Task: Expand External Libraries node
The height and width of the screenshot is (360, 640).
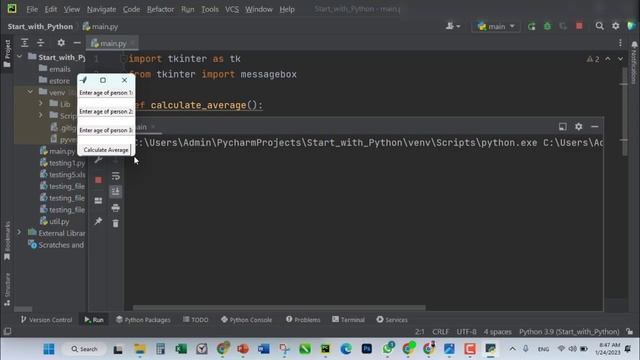Action: point(19,232)
